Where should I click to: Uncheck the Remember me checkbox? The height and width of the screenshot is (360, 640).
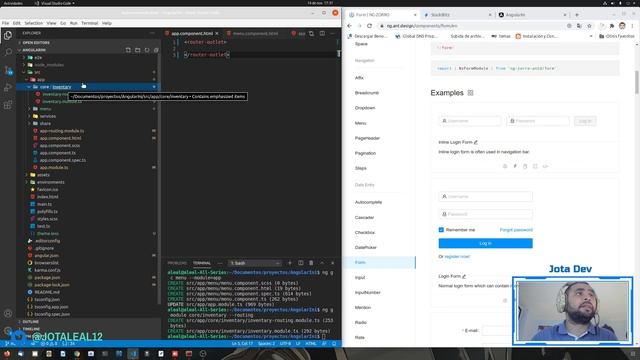coord(441,230)
